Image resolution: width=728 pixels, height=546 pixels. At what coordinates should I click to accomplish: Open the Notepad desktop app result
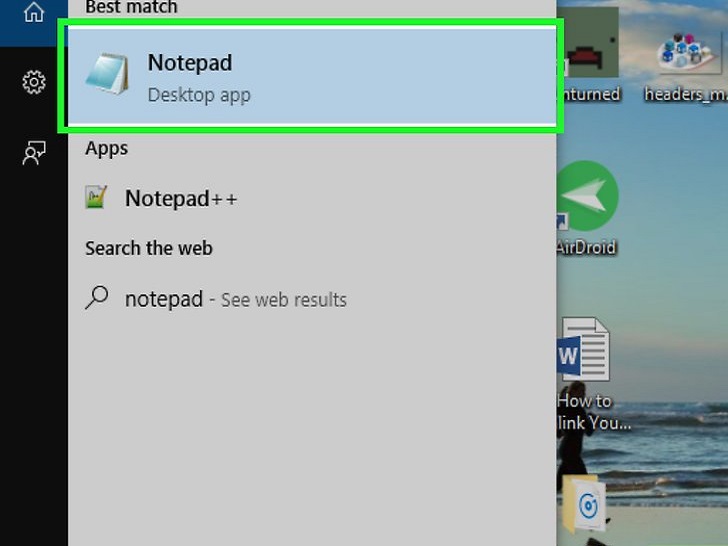[312, 77]
